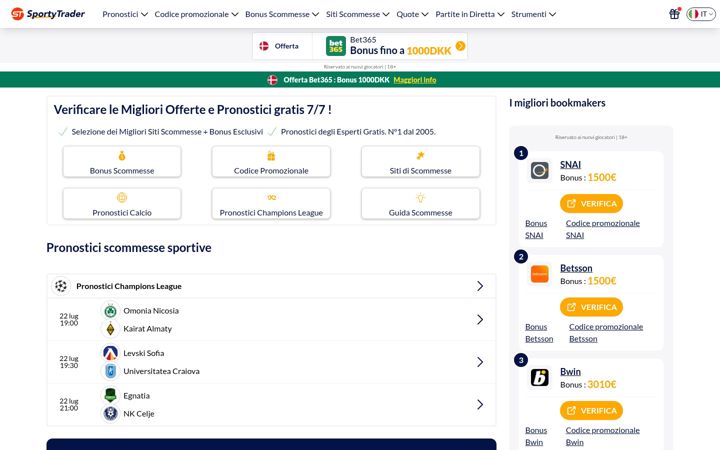Click the Bonus Bwin link

tap(536, 436)
